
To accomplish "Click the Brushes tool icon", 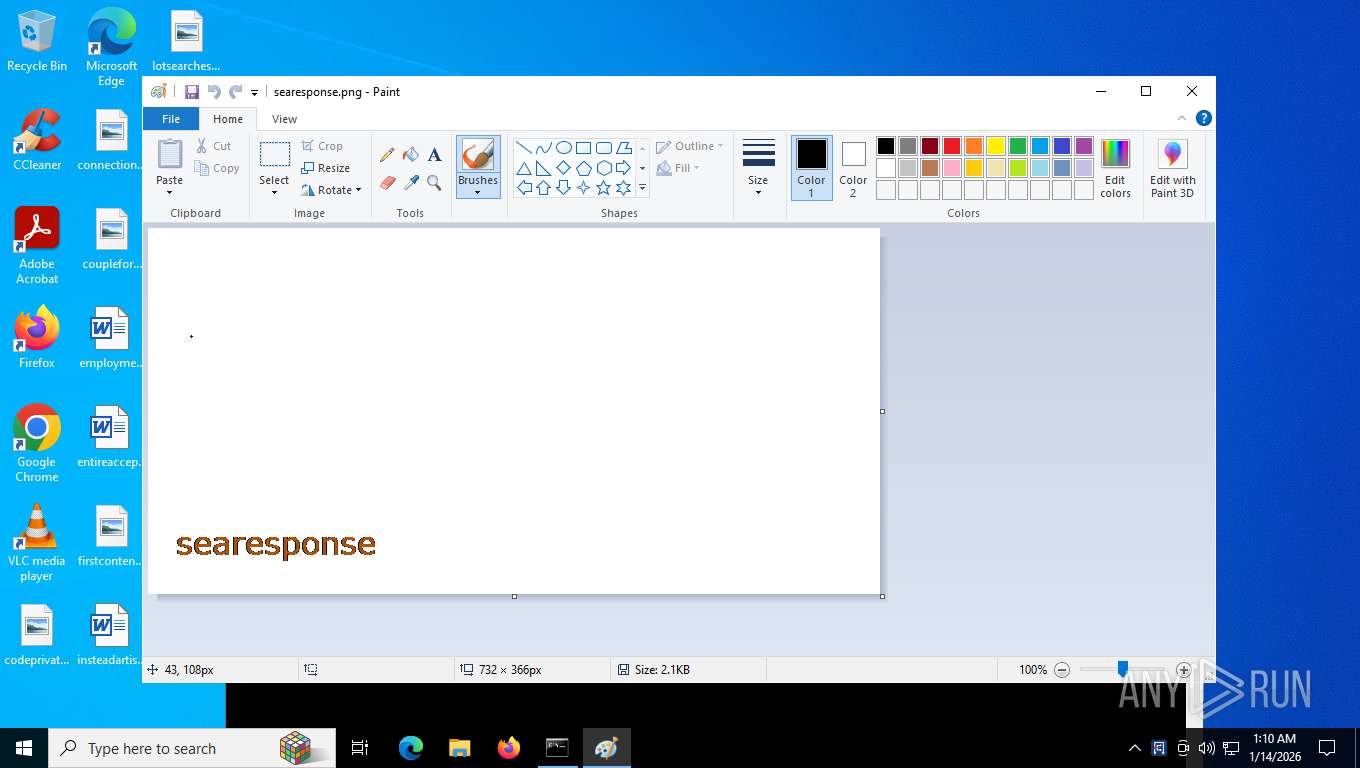I will (x=478, y=155).
